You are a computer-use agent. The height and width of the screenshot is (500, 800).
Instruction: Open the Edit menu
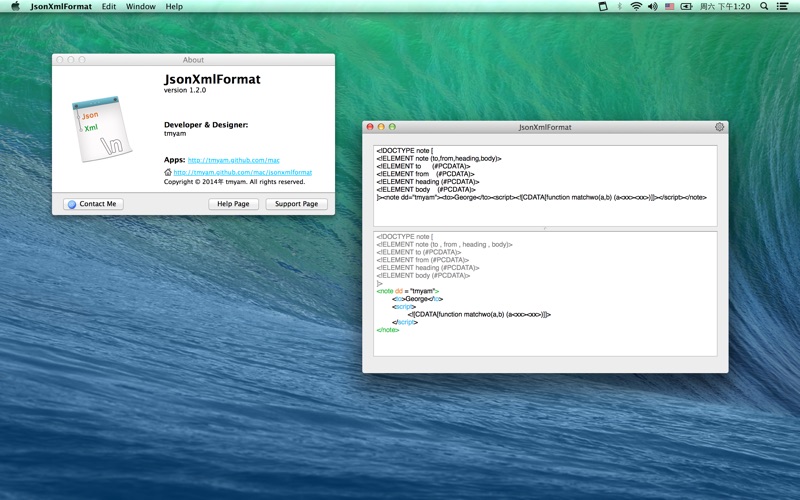(x=109, y=7)
